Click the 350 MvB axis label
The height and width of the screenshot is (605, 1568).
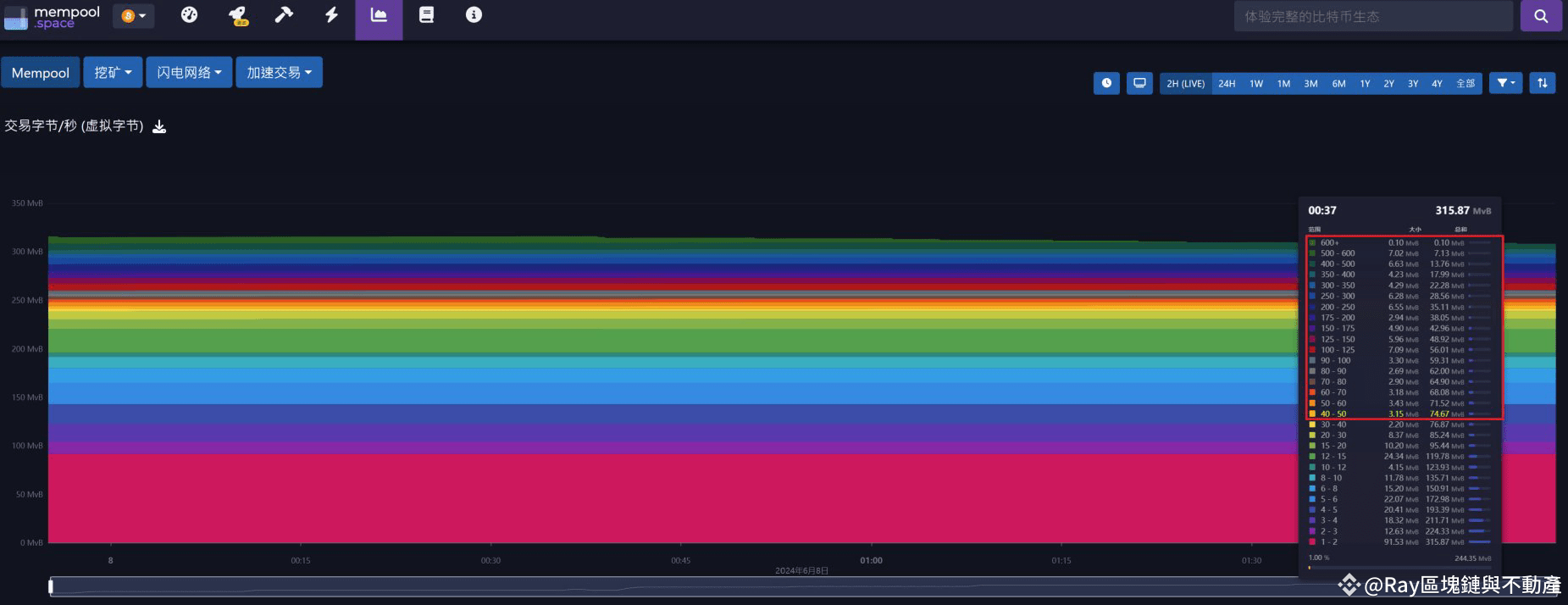pos(27,203)
